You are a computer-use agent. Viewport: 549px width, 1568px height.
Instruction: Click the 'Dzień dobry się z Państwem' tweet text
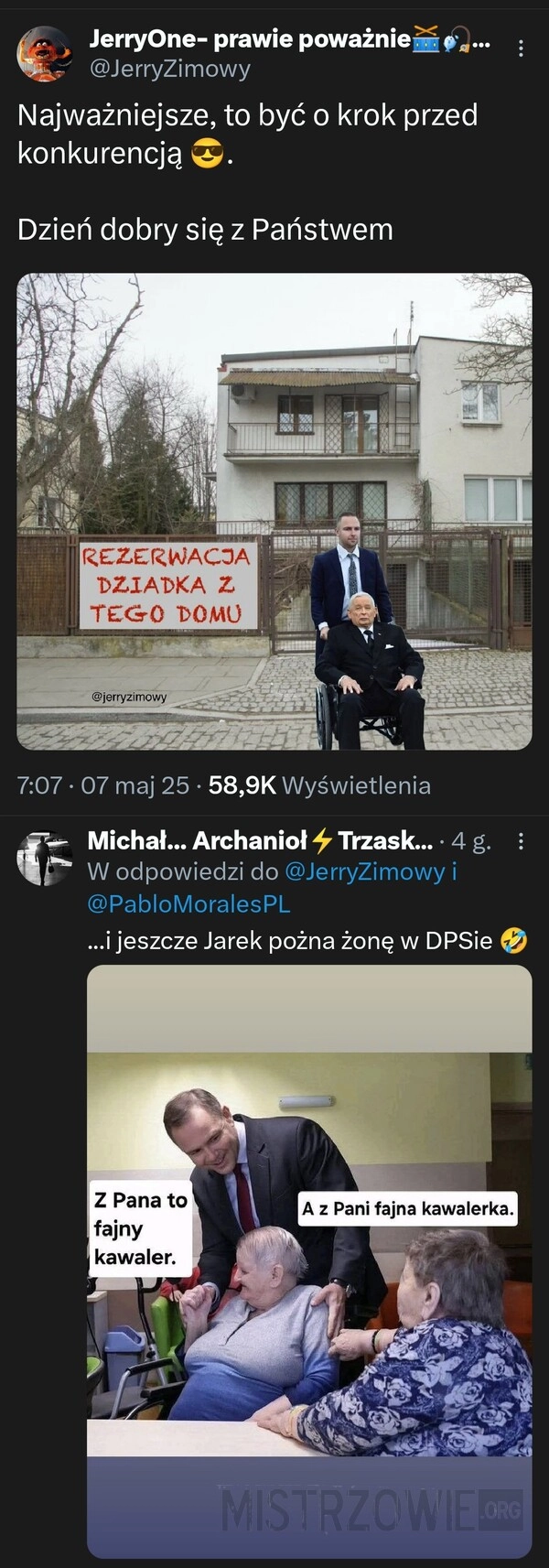point(205,229)
